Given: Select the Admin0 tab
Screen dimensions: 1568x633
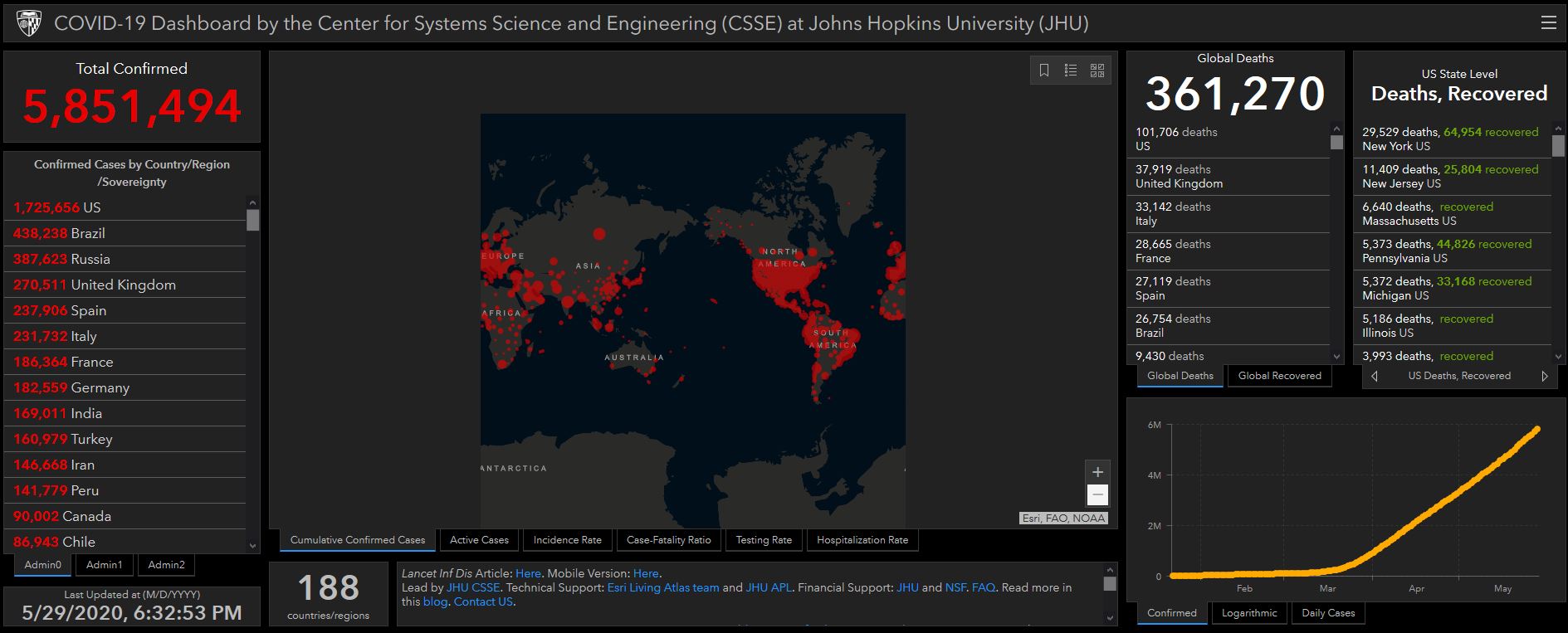Looking at the screenshot, I should (x=43, y=565).
